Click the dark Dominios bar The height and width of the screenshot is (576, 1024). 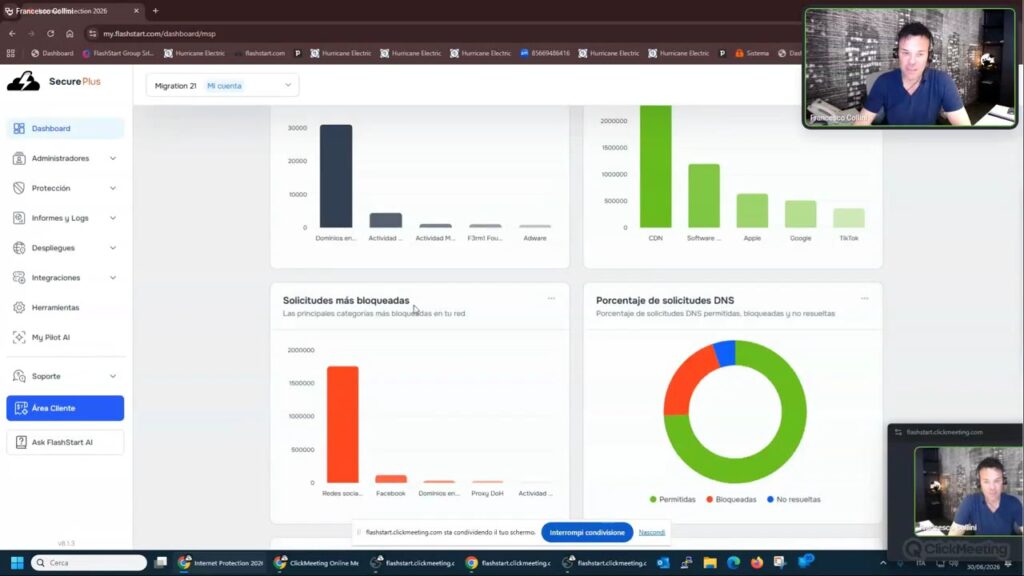336,176
